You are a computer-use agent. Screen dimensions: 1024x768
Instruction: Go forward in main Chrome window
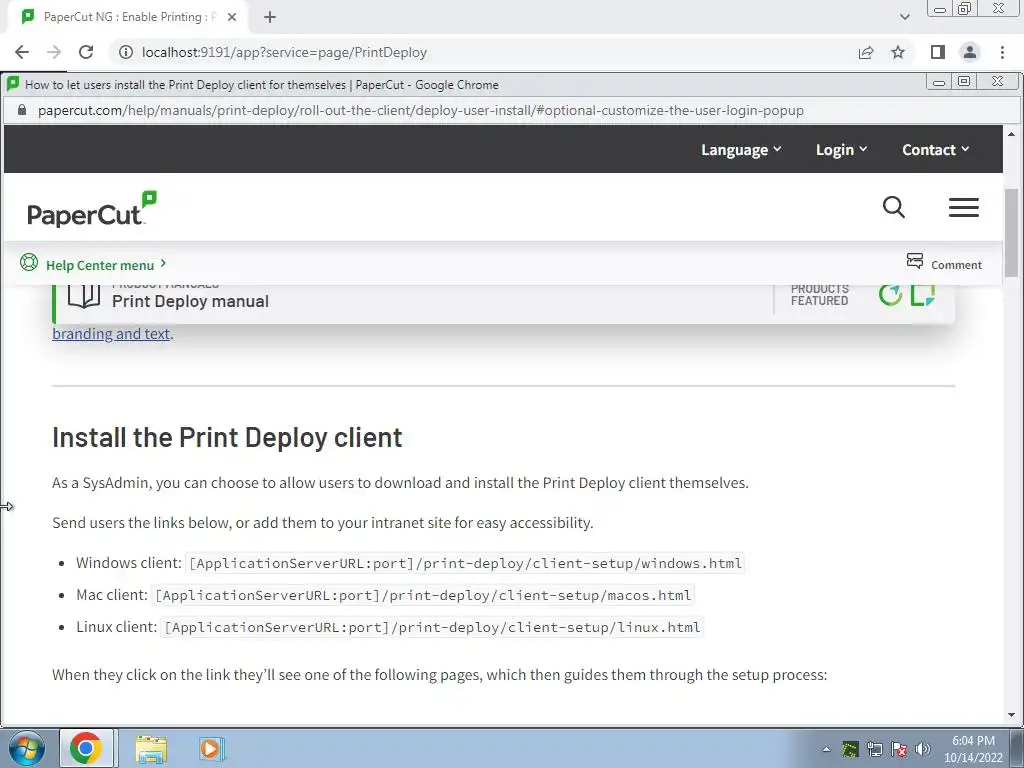point(54,52)
